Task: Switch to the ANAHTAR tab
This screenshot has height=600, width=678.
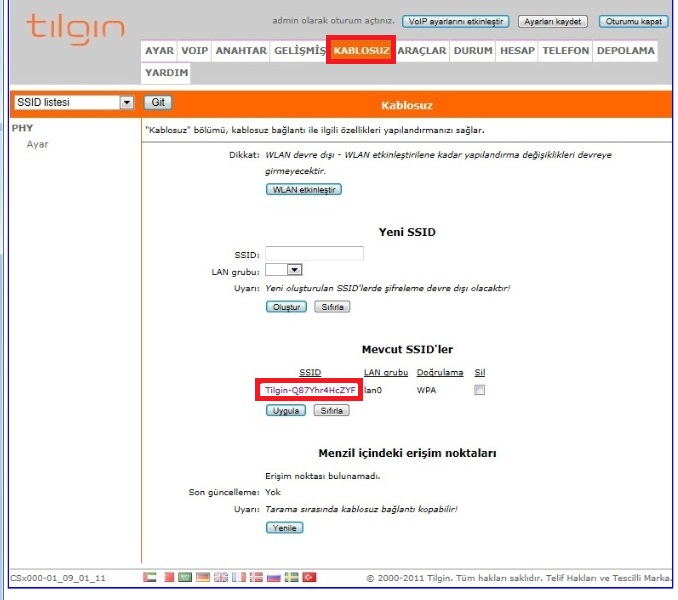Action: point(241,51)
